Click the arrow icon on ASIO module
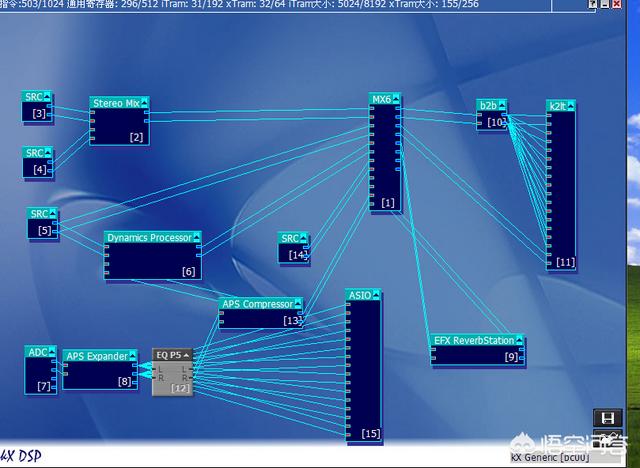 376,295
